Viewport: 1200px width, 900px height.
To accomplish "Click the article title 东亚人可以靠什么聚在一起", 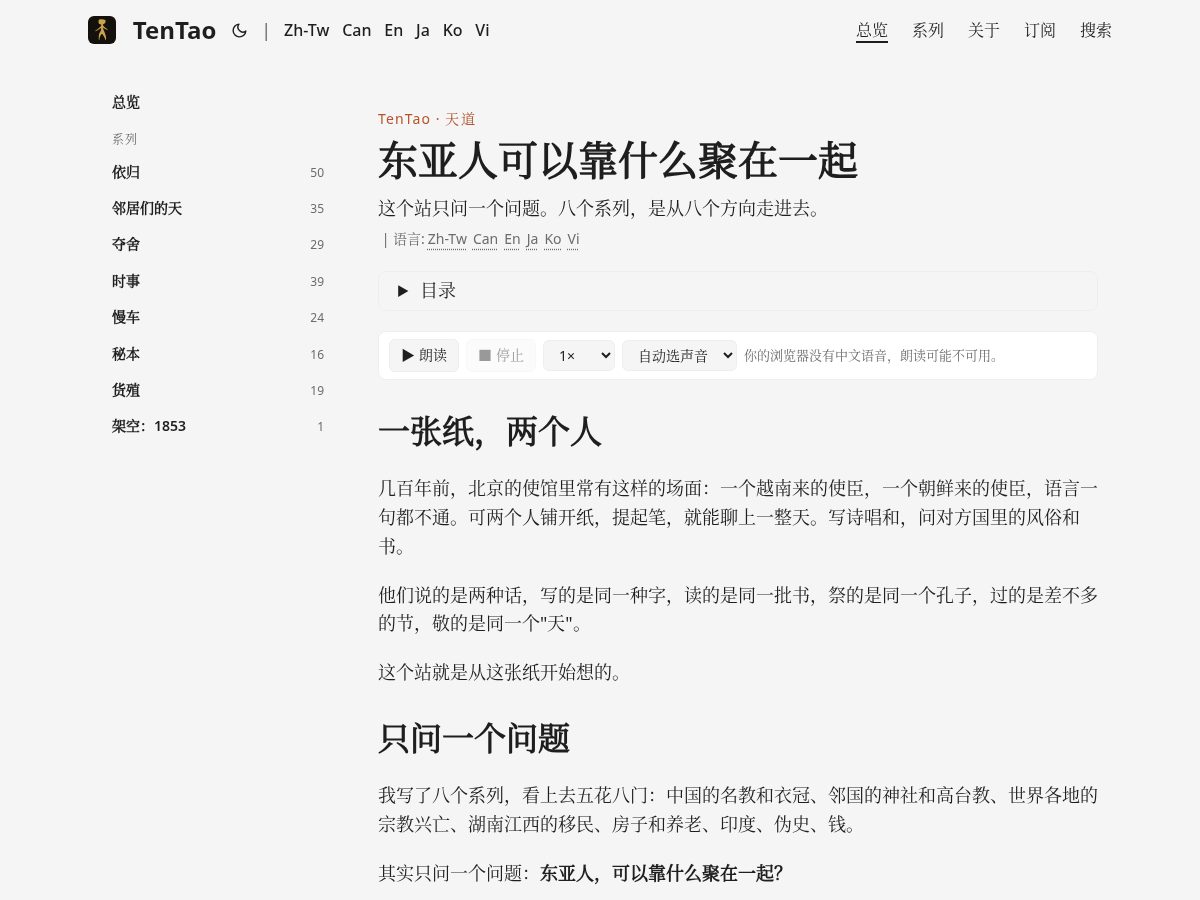I will click(x=618, y=161).
